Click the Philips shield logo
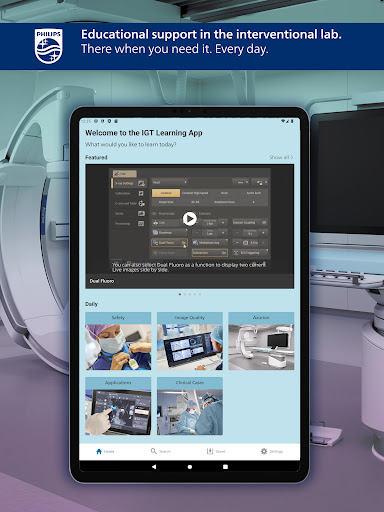Screen dimensions: 384x512 [49, 46]
